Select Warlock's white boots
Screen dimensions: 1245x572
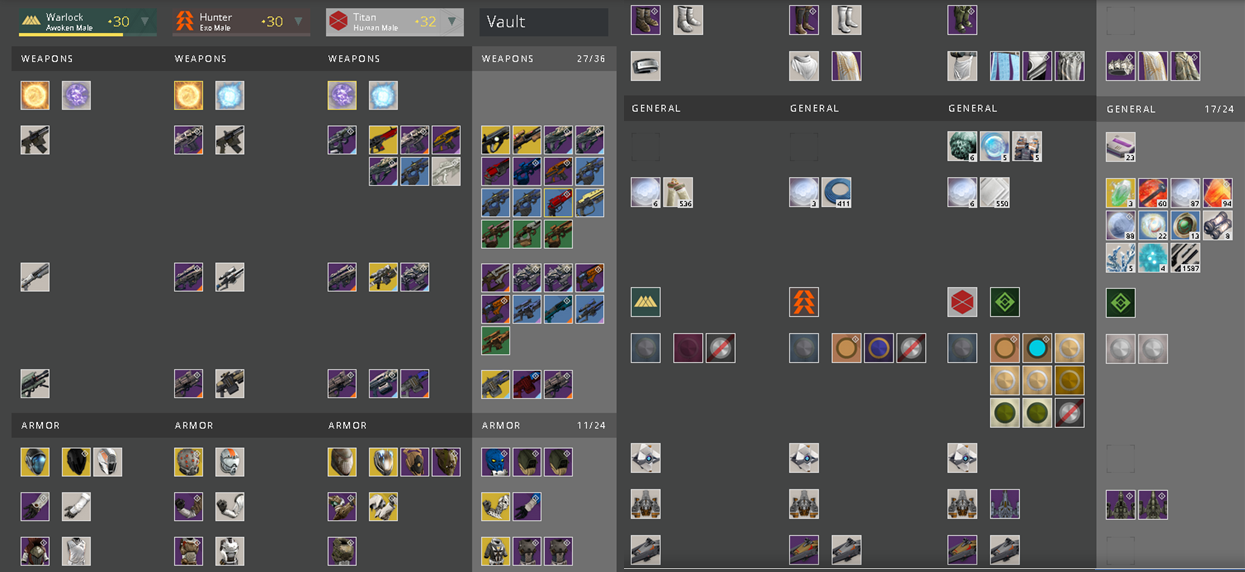687,19
